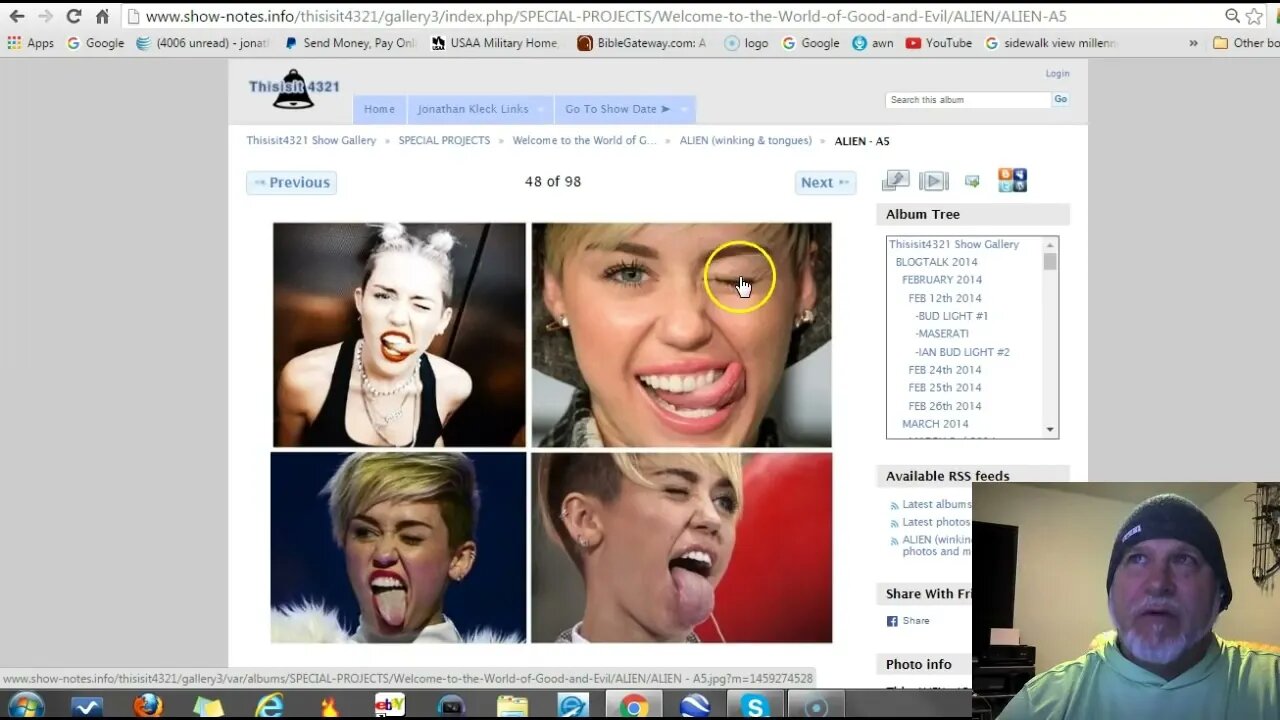Click the Latest photos RSS feed icon

tap(894, 523)
